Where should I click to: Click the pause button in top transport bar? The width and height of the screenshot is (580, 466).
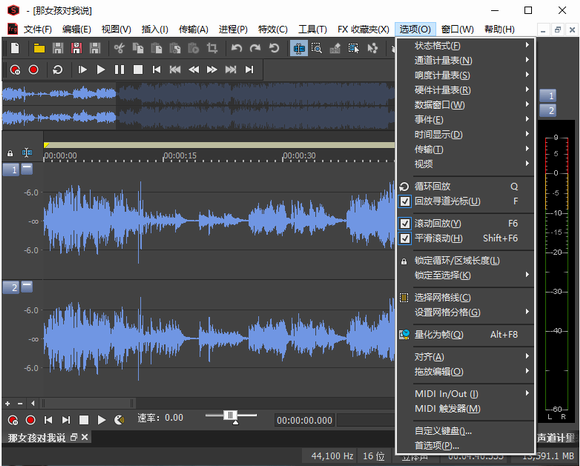click(119, 70)
